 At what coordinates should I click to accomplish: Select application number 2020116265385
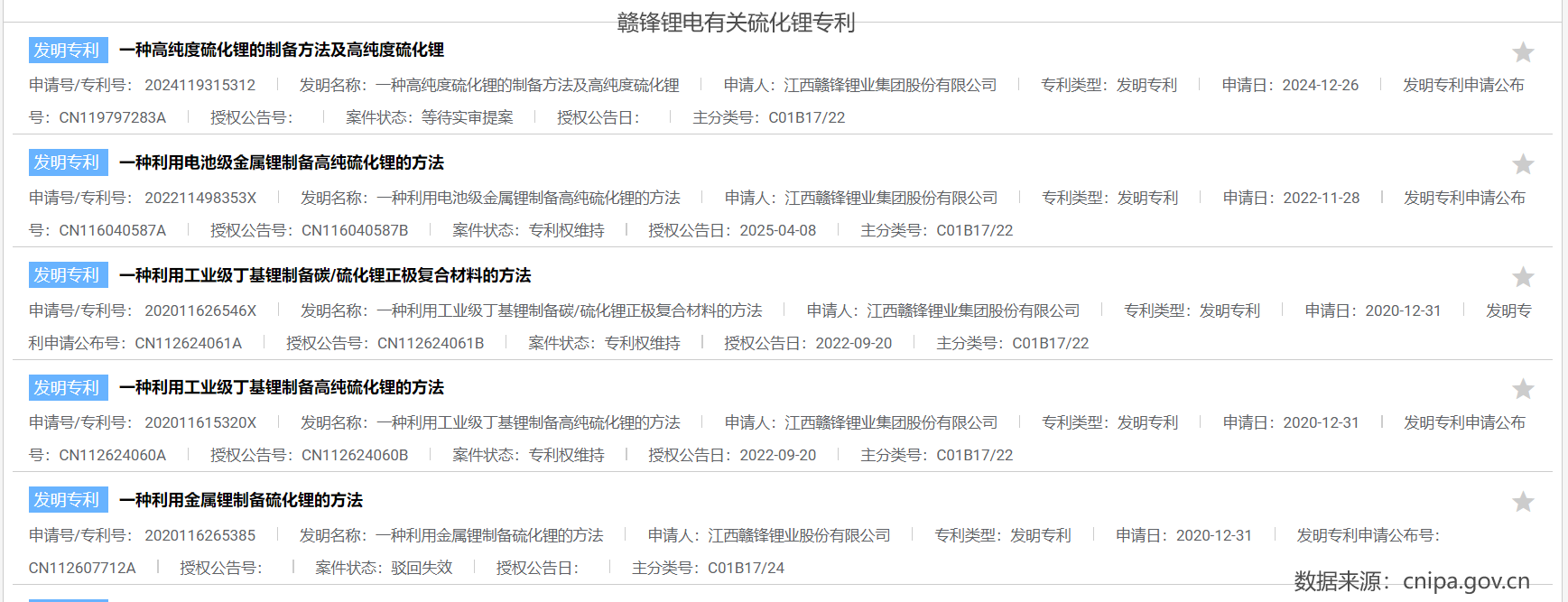tap(200, 535)
